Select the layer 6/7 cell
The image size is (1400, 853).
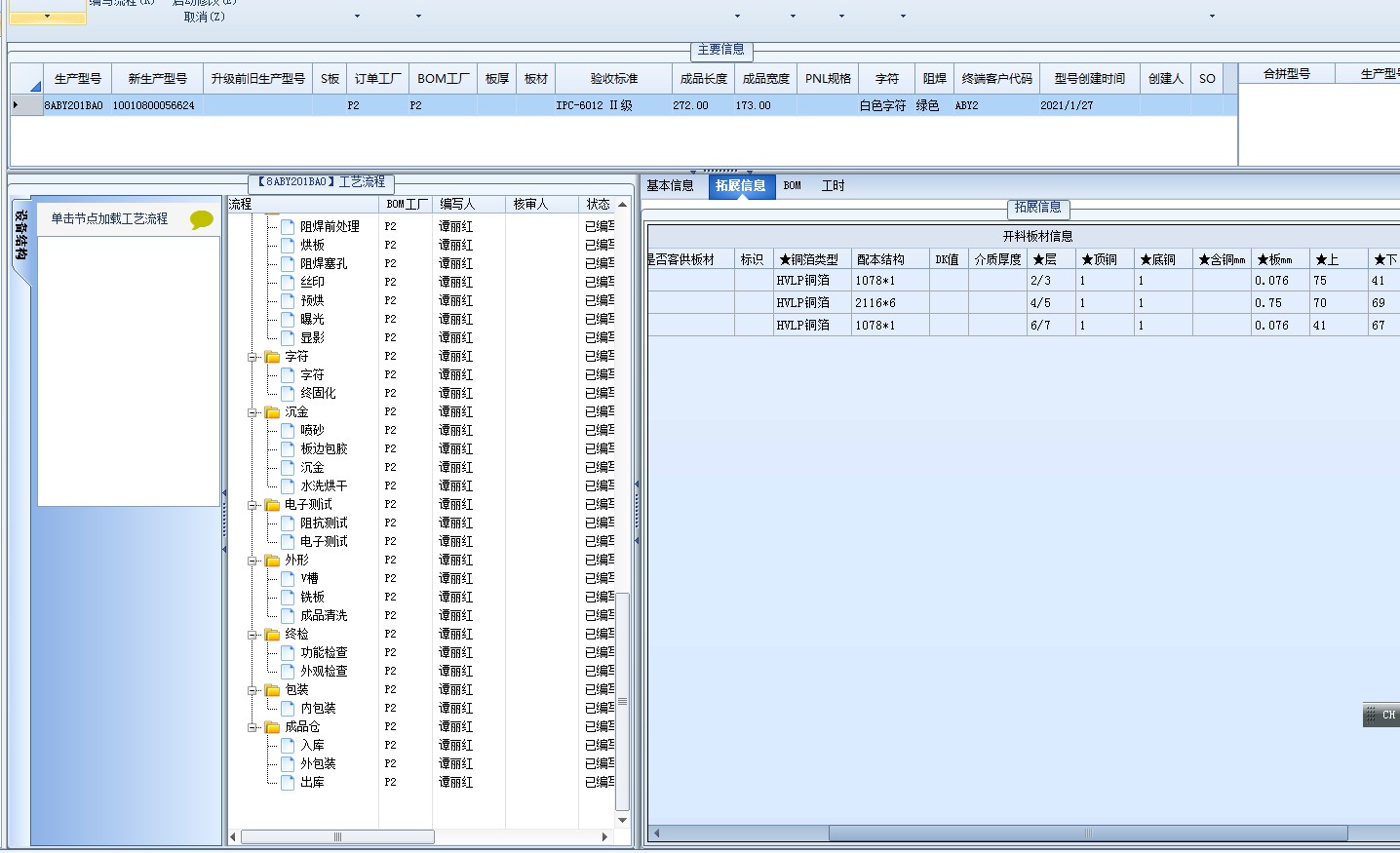click(1051, 326)
